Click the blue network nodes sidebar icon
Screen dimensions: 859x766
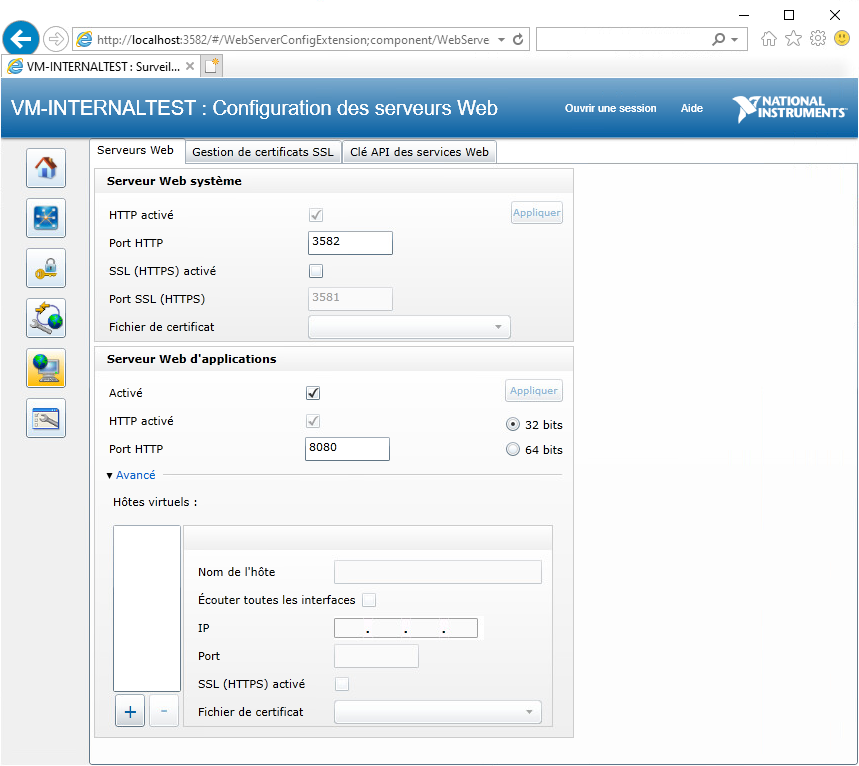[46, 218]
